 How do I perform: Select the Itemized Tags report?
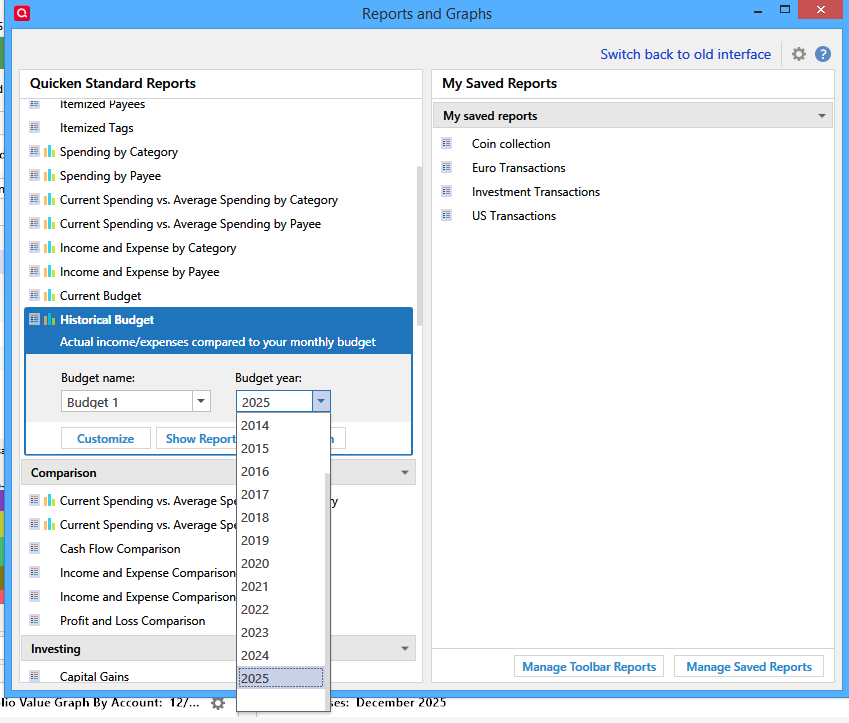click(96, 128)
